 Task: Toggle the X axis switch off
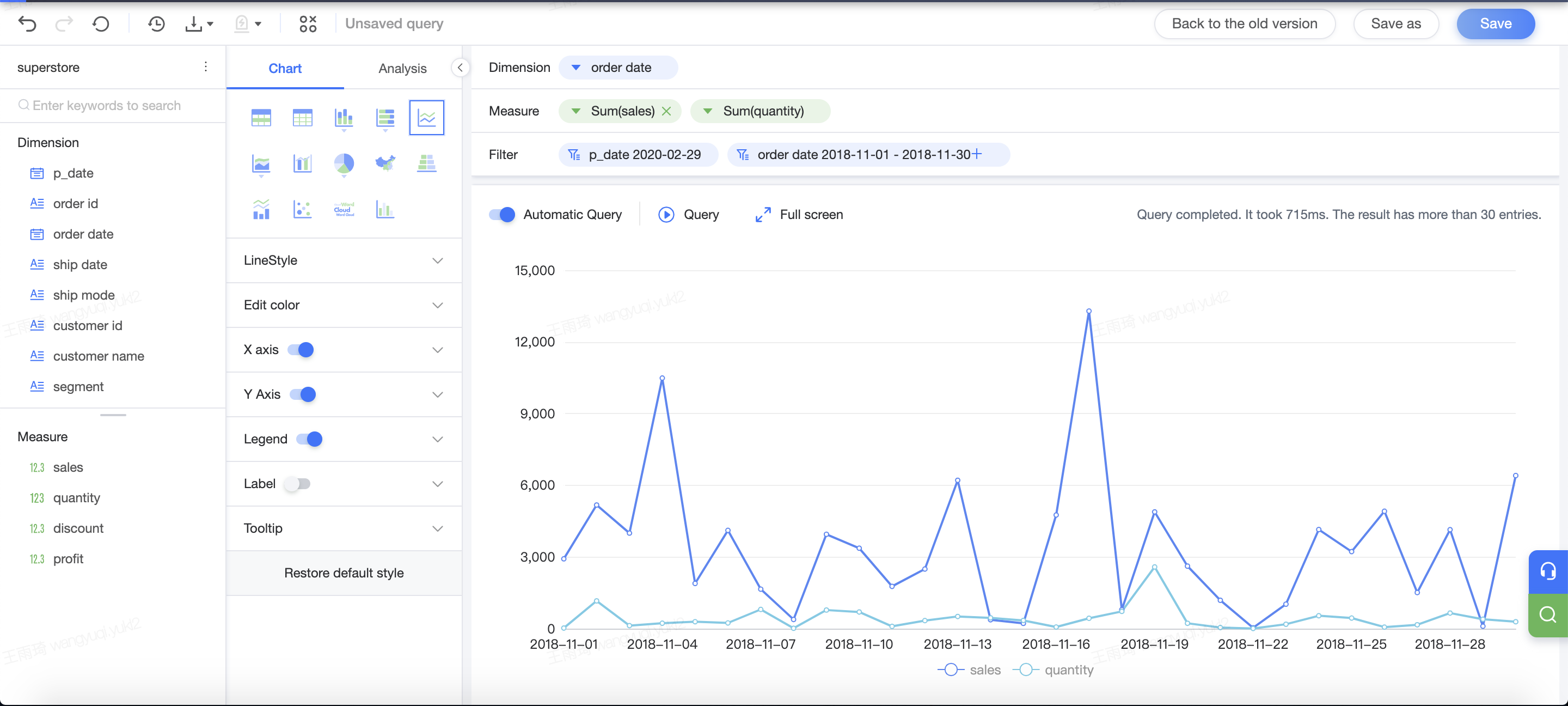coord(301,350)
